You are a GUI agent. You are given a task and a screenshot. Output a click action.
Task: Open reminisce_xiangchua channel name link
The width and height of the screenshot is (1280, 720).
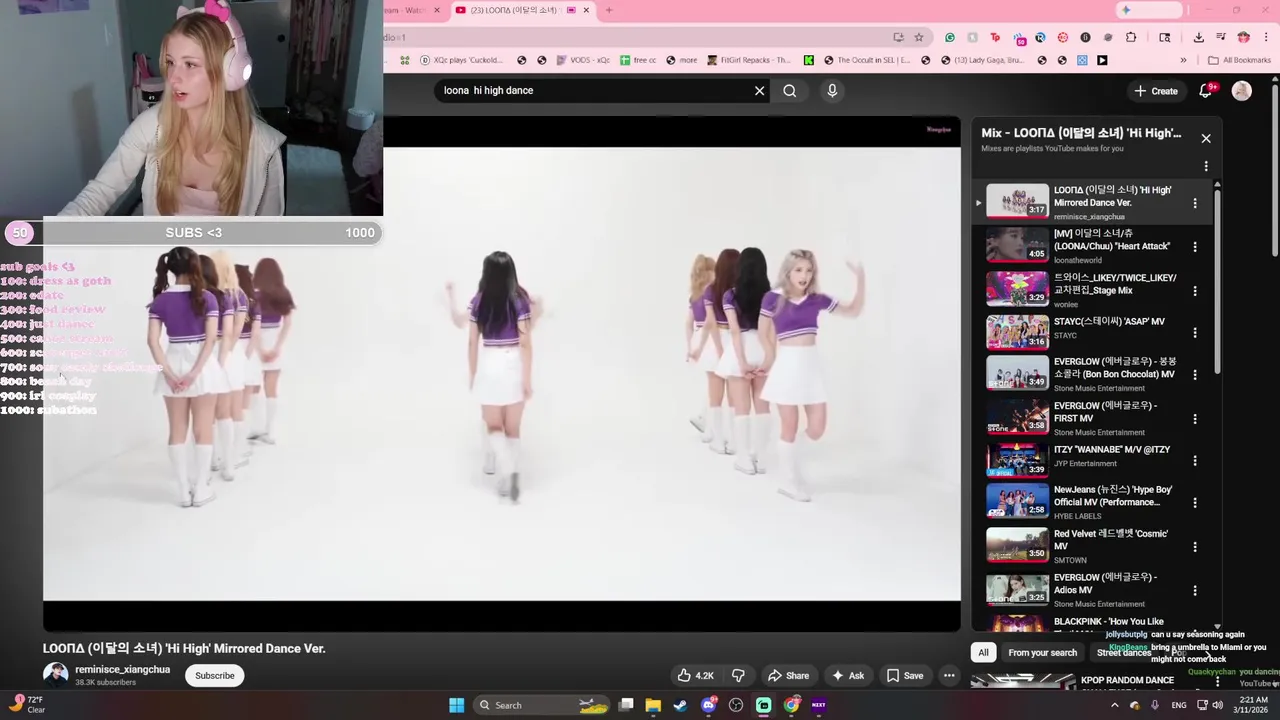click(x=122, y=669)
